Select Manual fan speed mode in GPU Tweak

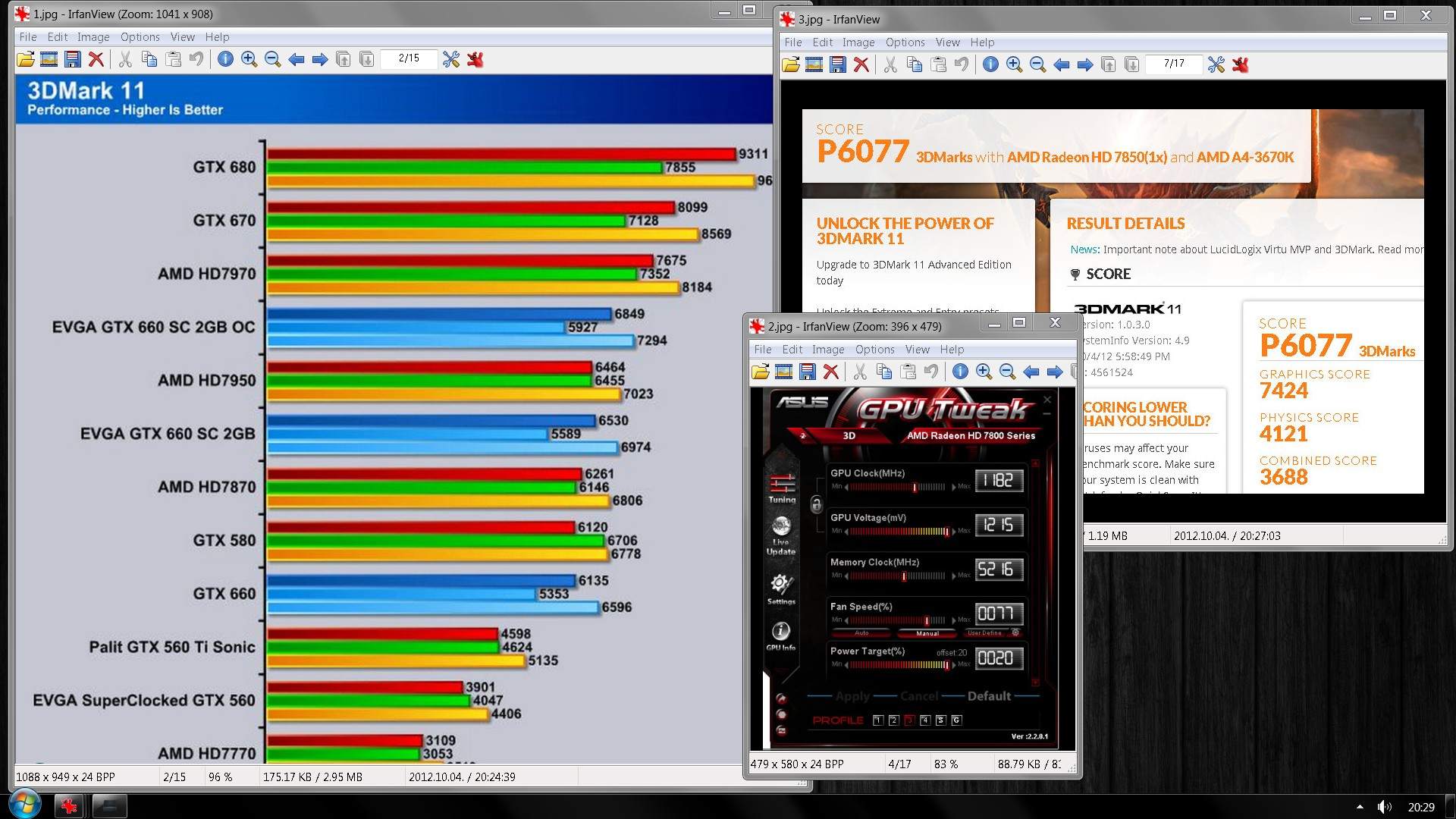pyautogui.click(x=927, y=633)
